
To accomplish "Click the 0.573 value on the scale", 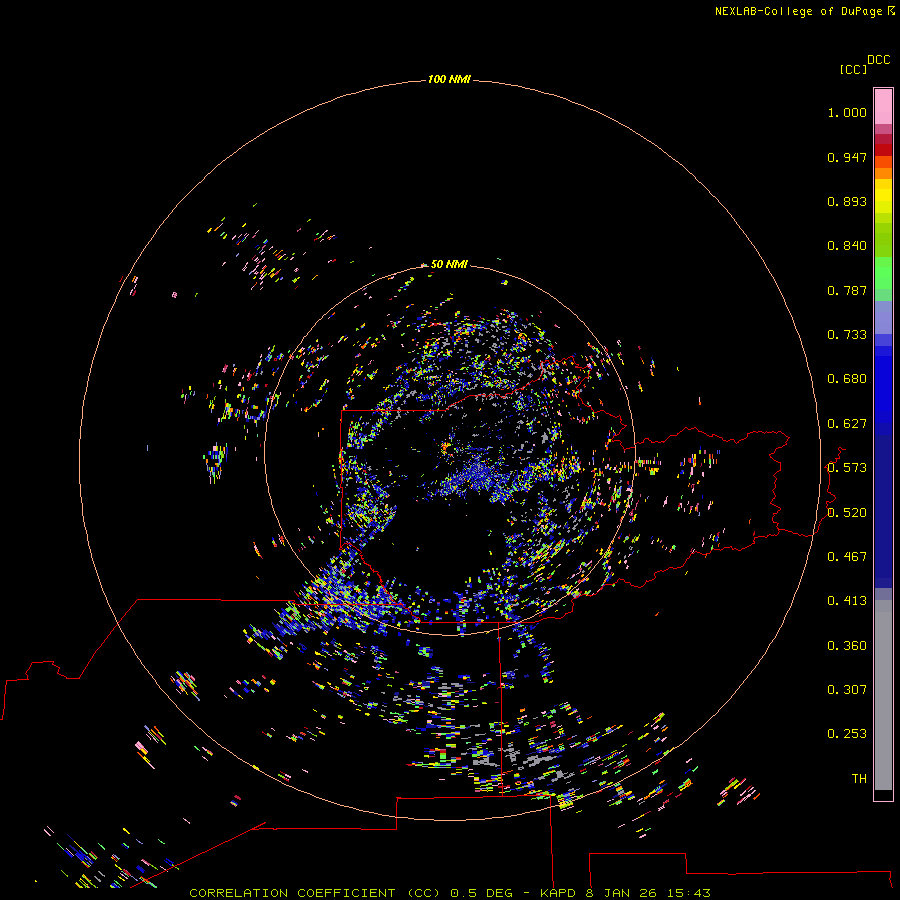I will coord(847,468).
